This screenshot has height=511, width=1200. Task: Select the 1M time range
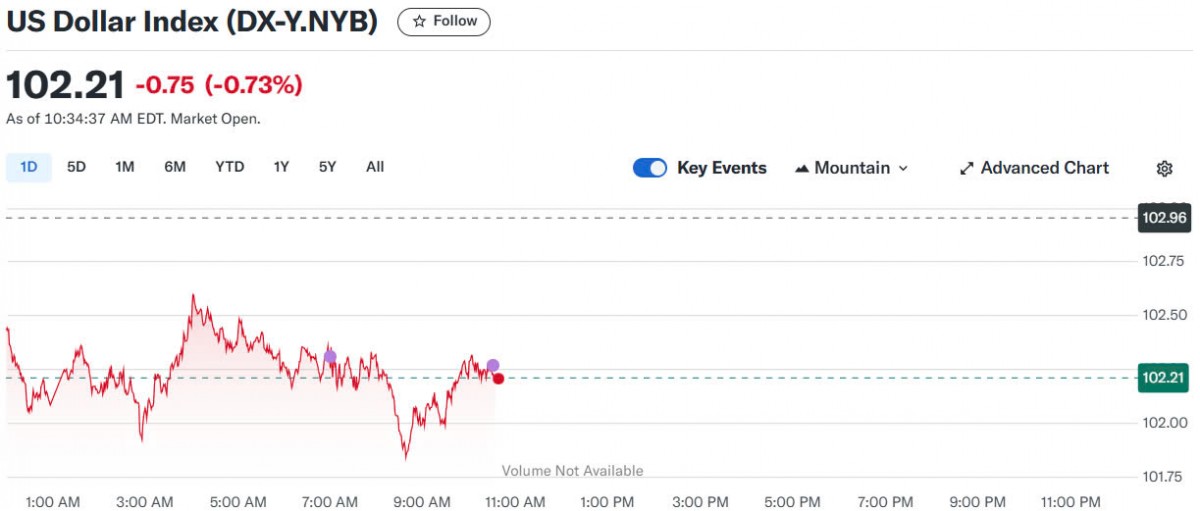124,167
